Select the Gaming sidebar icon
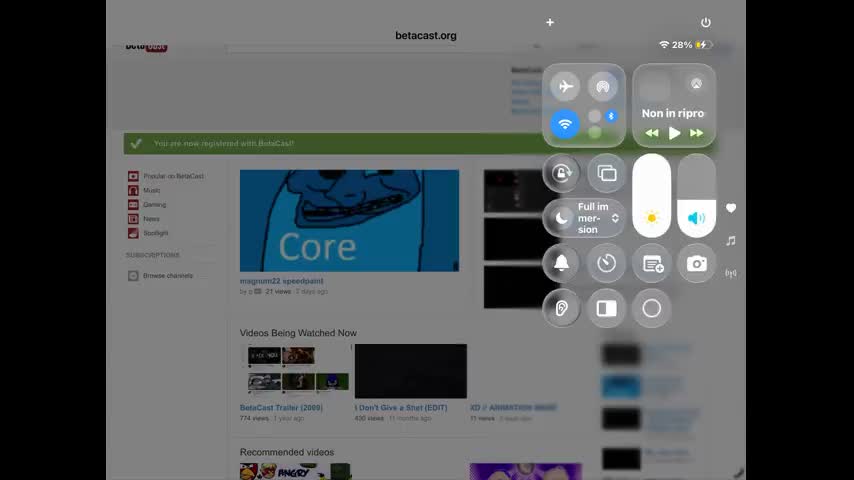854x480 pixels. tap(133, 204)
